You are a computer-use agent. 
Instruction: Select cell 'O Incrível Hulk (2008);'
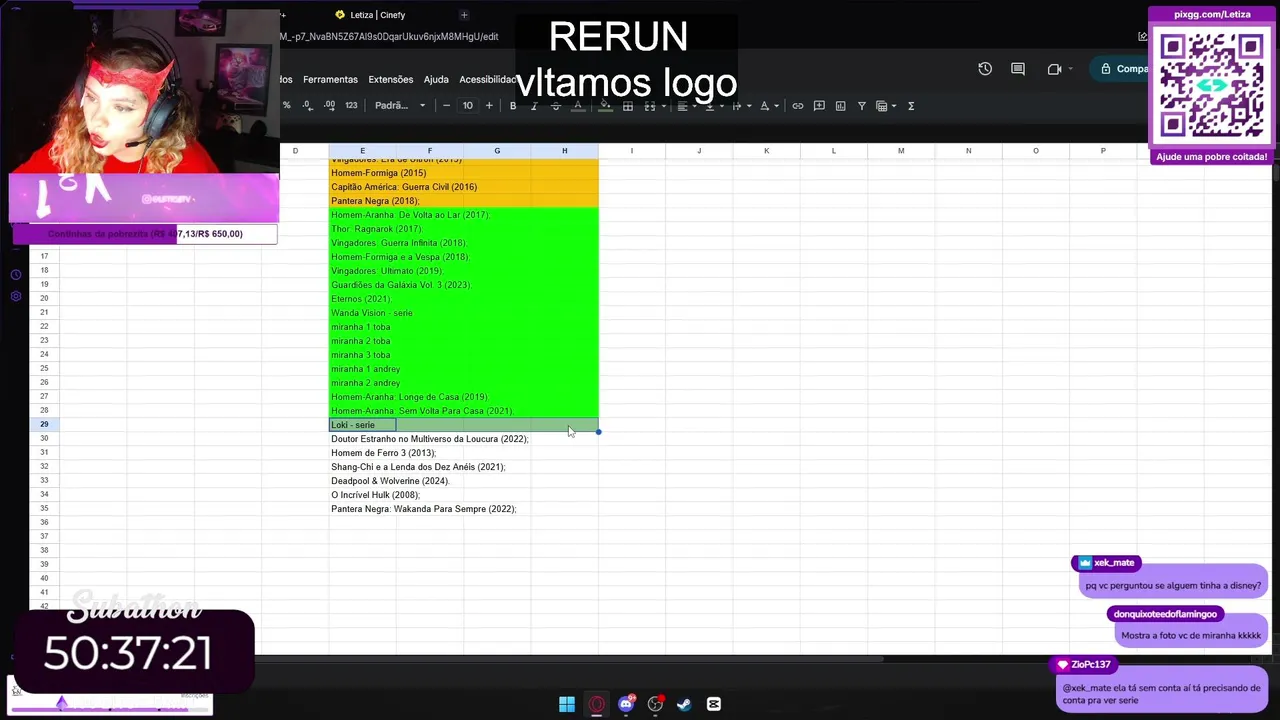point(376,495)
